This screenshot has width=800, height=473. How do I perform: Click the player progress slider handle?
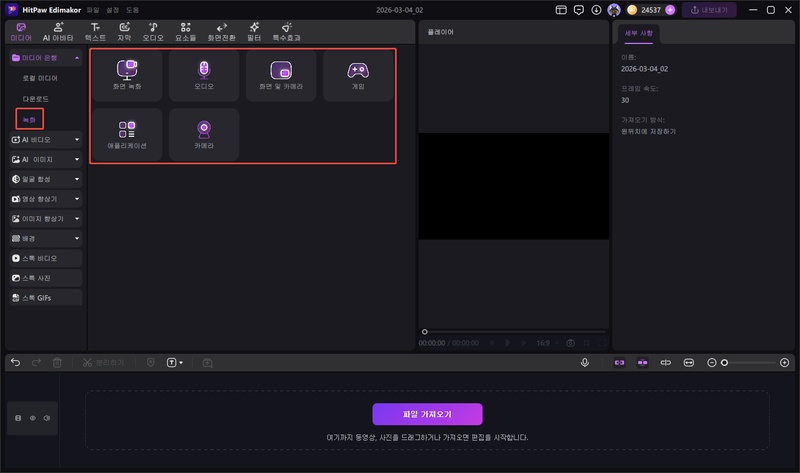click(424, 332)
